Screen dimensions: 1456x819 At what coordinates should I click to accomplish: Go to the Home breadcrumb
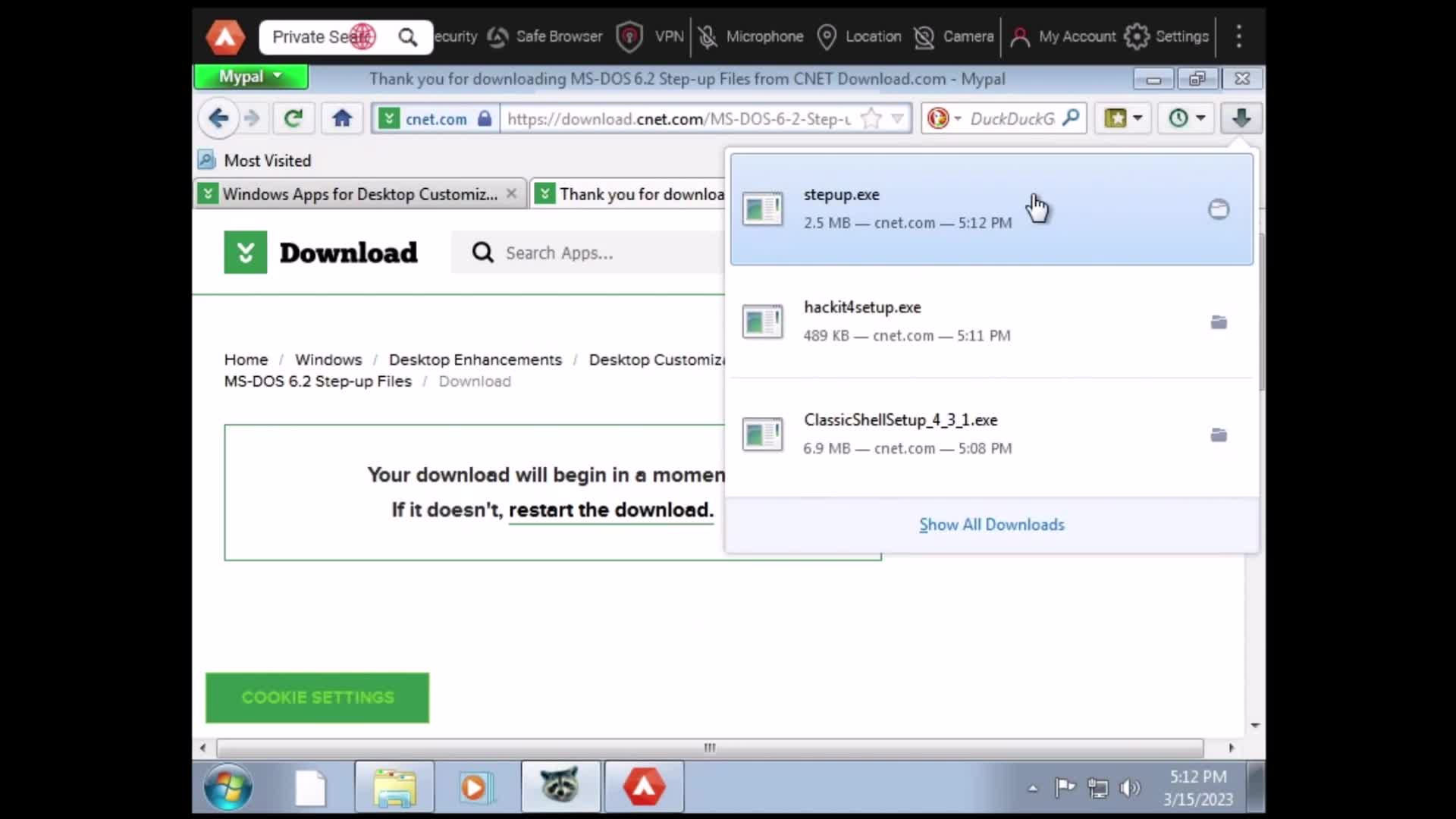coord(246,359)
